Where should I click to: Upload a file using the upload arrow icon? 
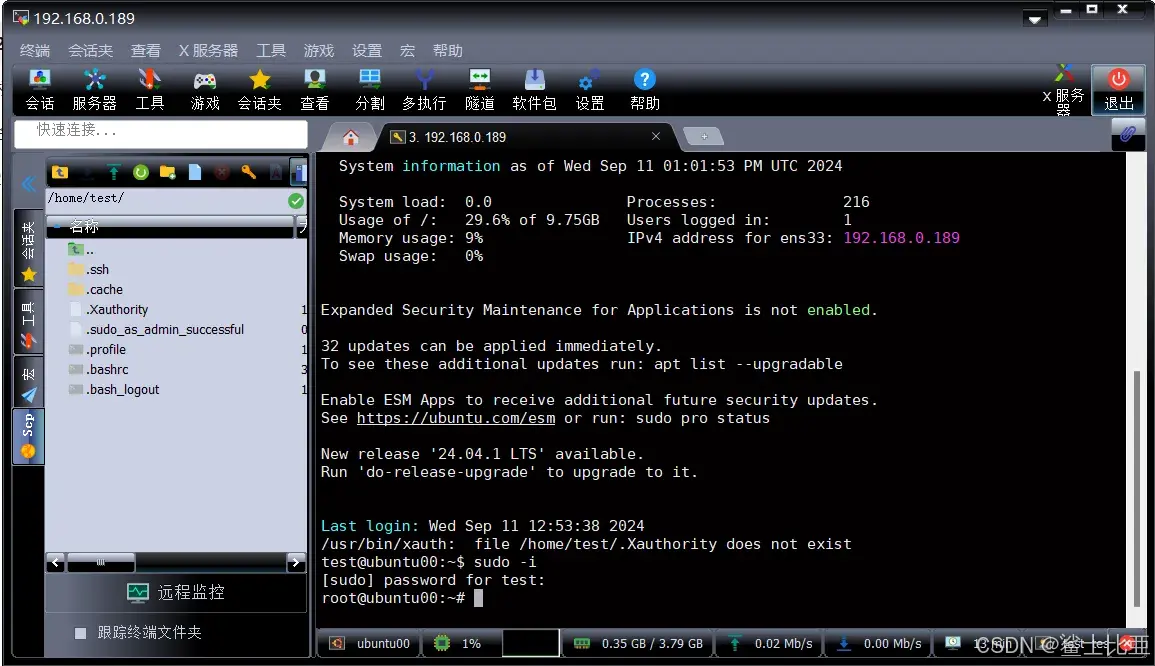pos(113,172)
